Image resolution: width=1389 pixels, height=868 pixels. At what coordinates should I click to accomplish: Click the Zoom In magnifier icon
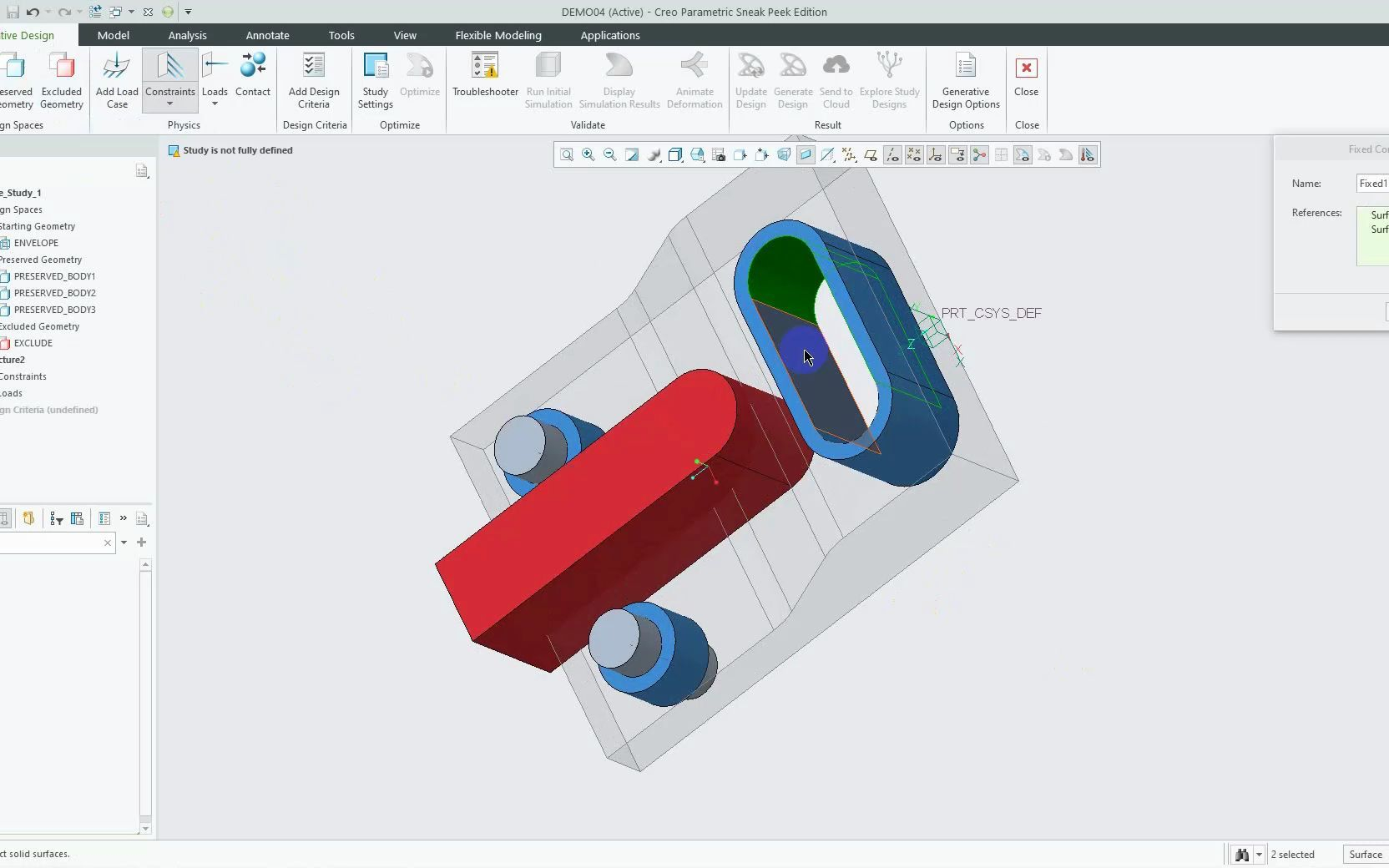(x=588, y=155)
